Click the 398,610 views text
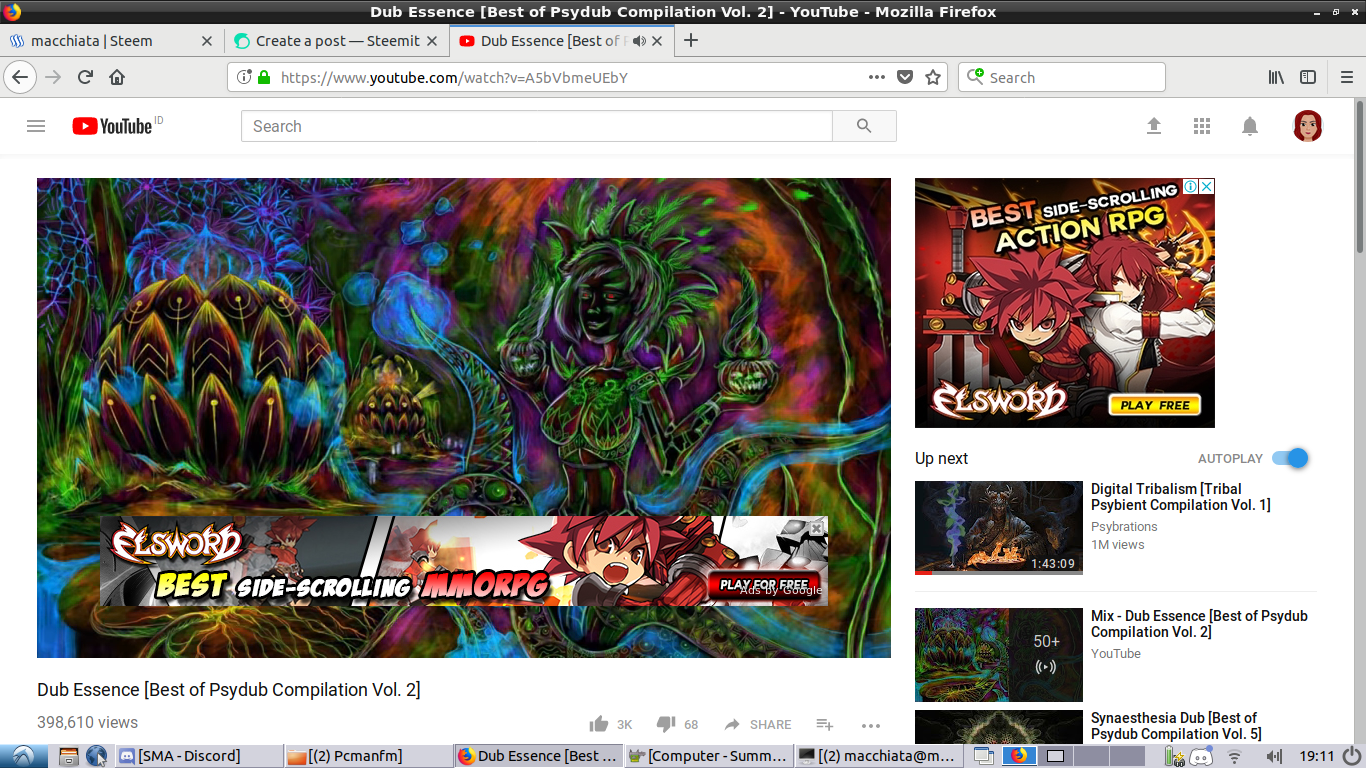Image resolution: width=1366 pixels, height=768 pixels. 87,723
